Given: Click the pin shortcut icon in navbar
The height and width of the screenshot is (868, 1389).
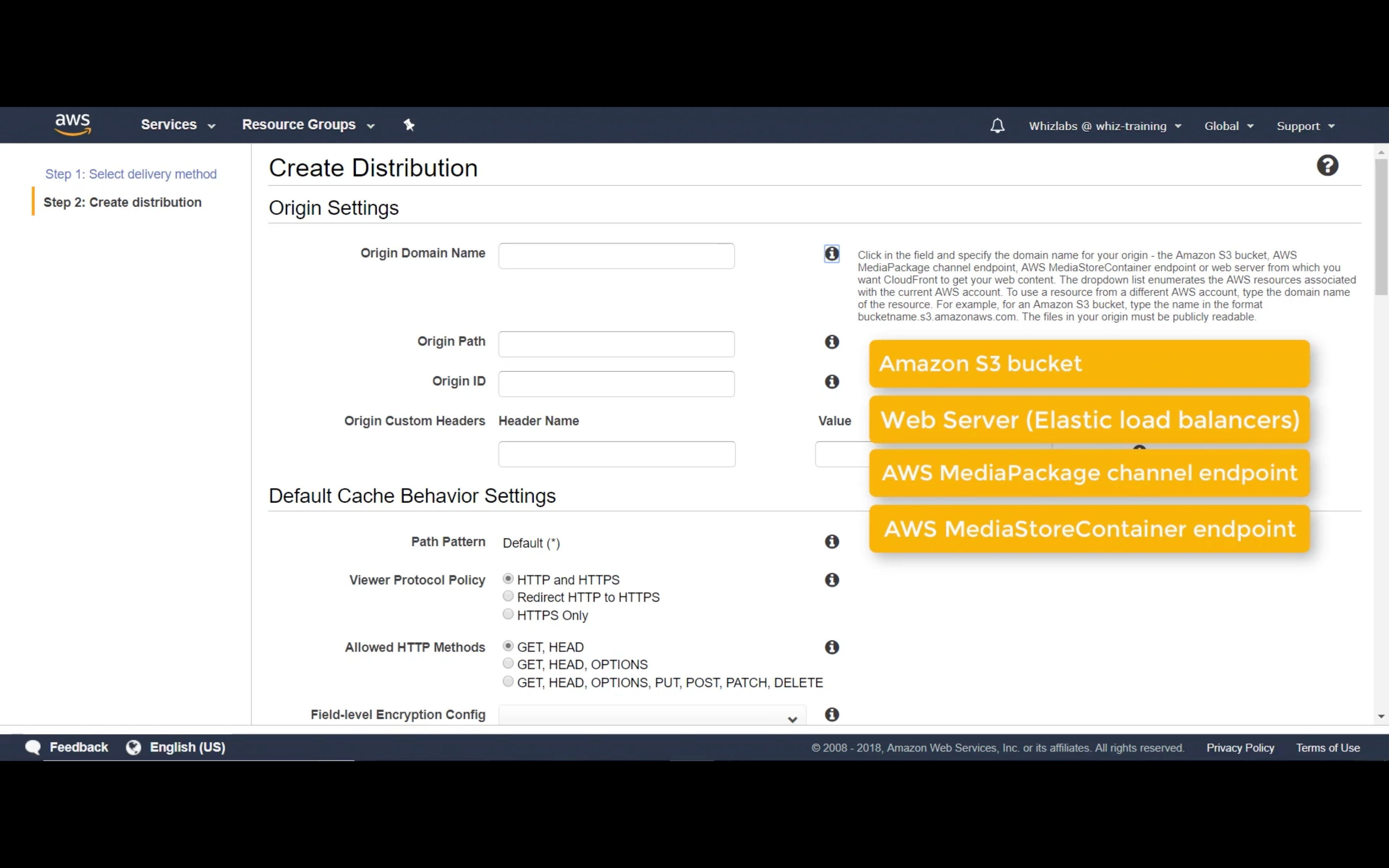Looking at the screenshot, I should coord(408,124).
